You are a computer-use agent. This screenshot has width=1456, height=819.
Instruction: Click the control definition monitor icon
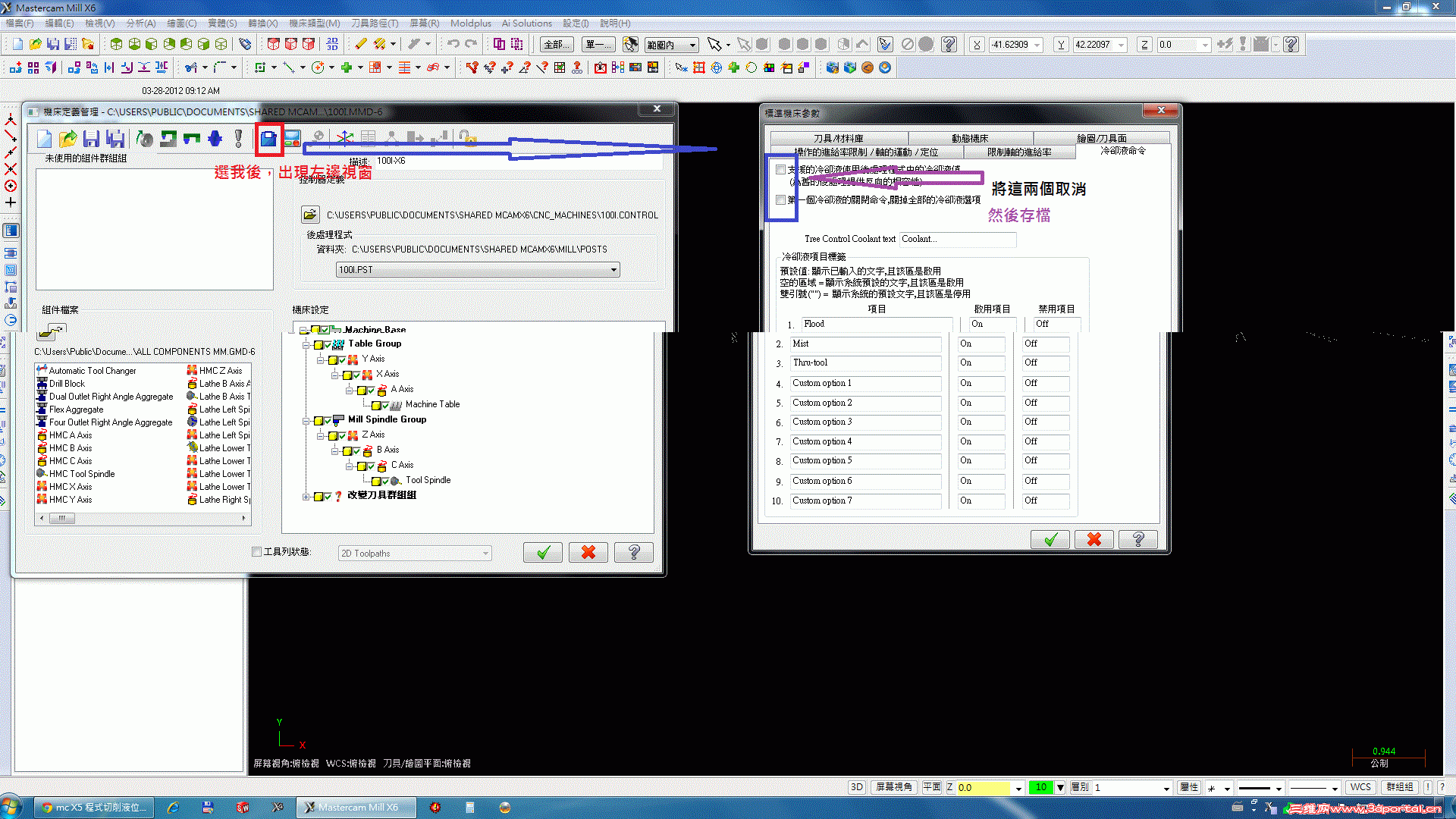coord(292,139)
